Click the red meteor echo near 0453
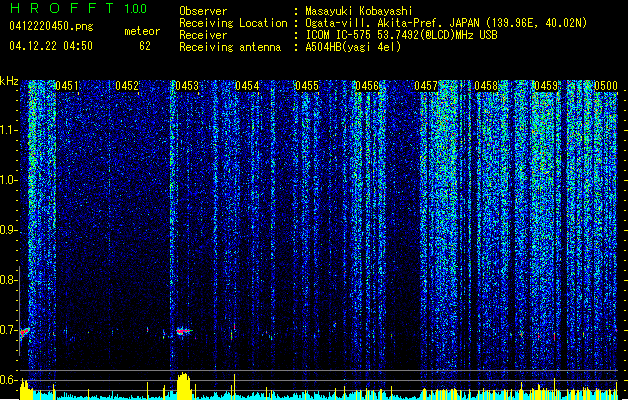629x400 pixels. tap(183, 331)
